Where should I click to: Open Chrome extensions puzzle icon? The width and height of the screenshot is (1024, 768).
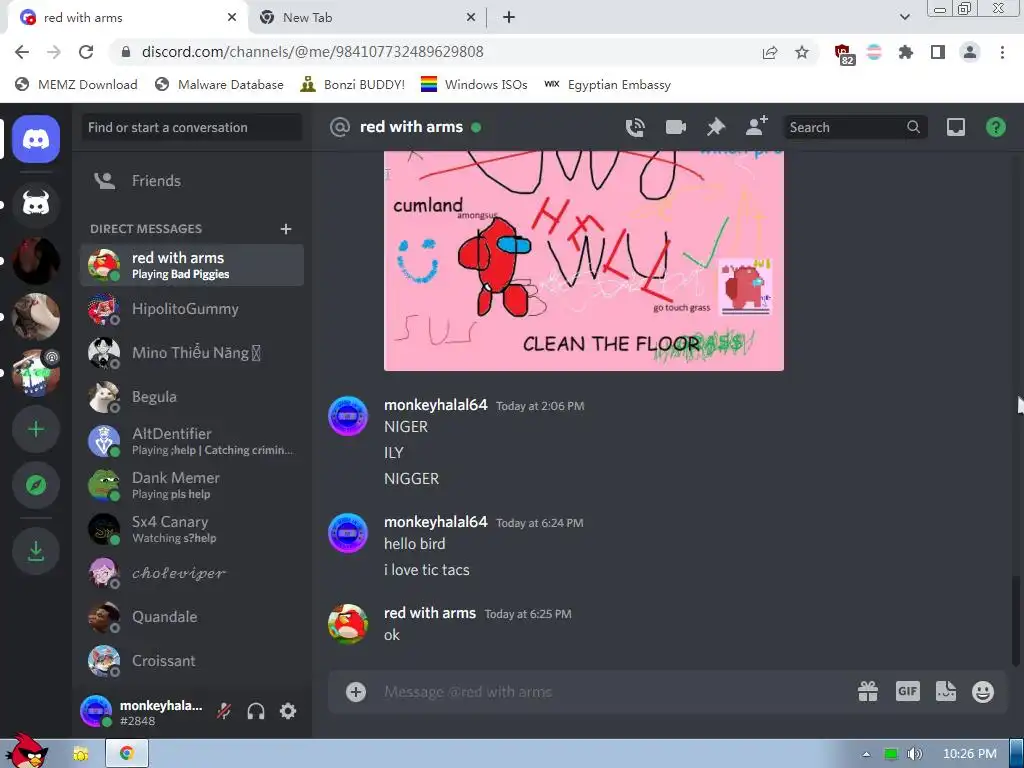[905, 52]
